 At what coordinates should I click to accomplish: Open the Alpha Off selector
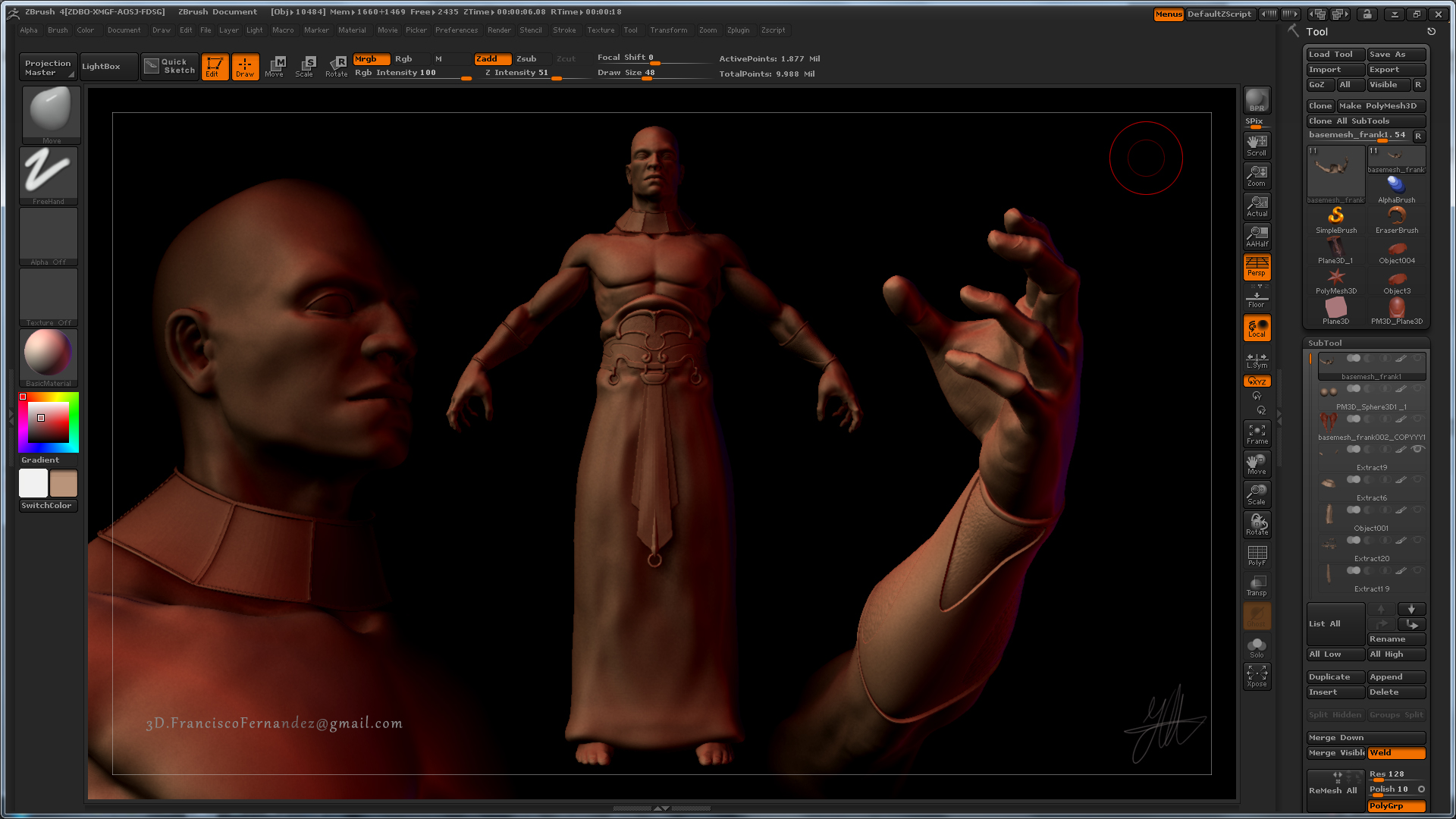coord(49,237)
